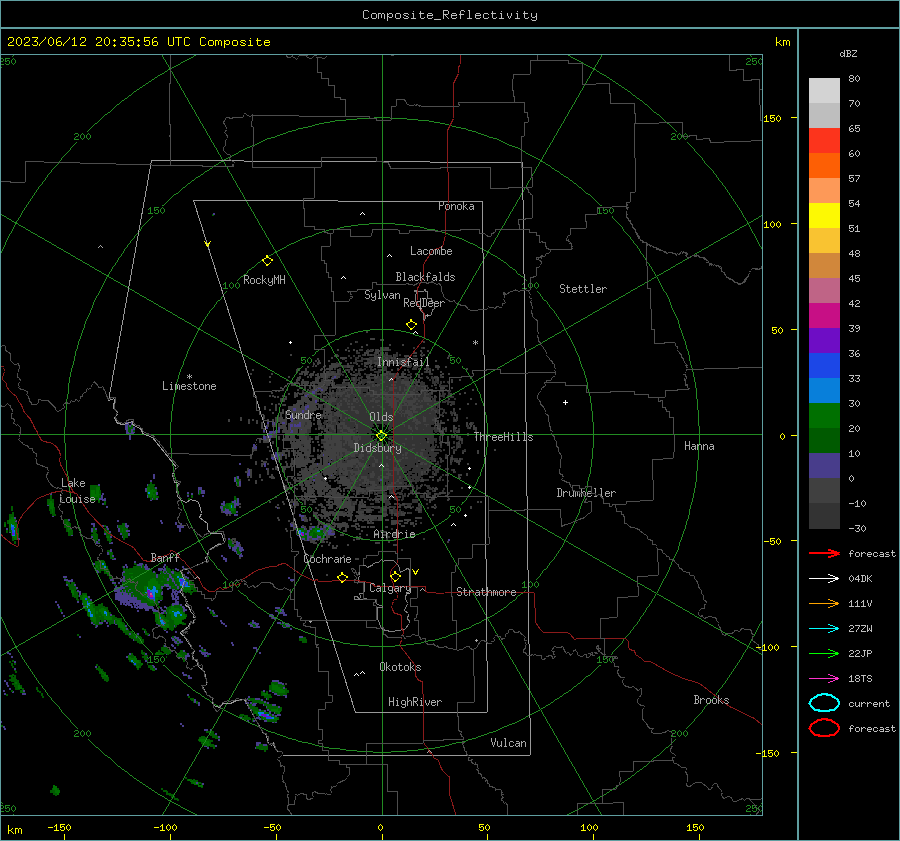Click the Stettler label
The width and height of the screenshot is (900, 841).
pyautogui.click(x=583, y=289)
